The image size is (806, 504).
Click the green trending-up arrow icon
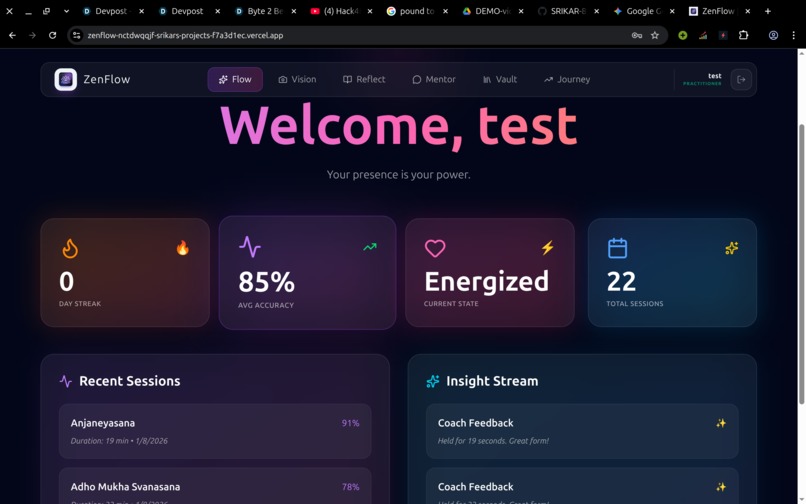pos(370,247)
